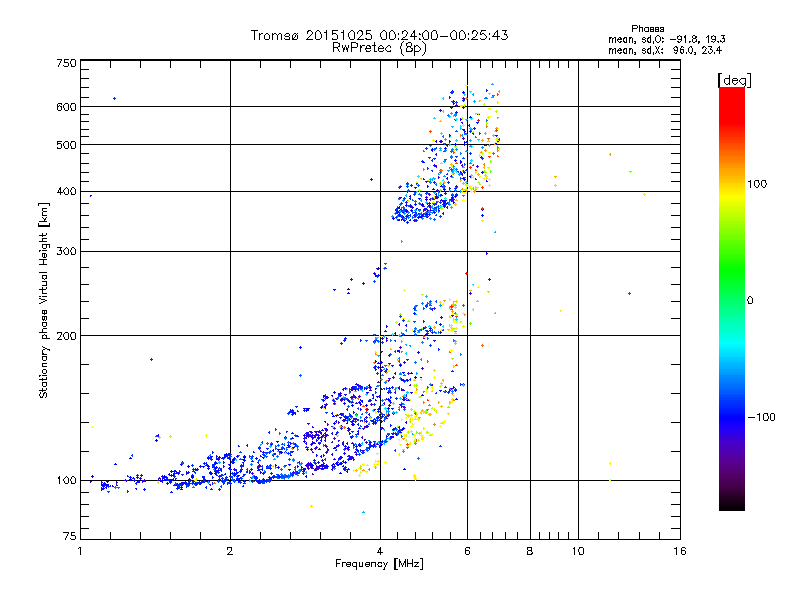Click the '0' colorbar tick label
Screen dimensions: 800x600
[750, 300]
